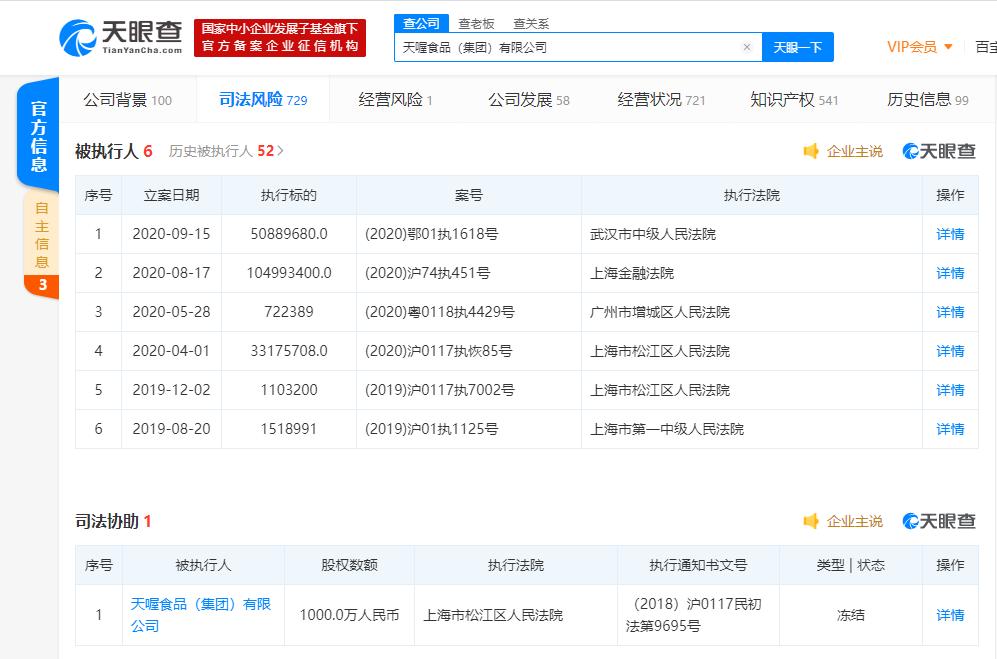
Task: Click the 立案日期 column header
Action: 171,195
